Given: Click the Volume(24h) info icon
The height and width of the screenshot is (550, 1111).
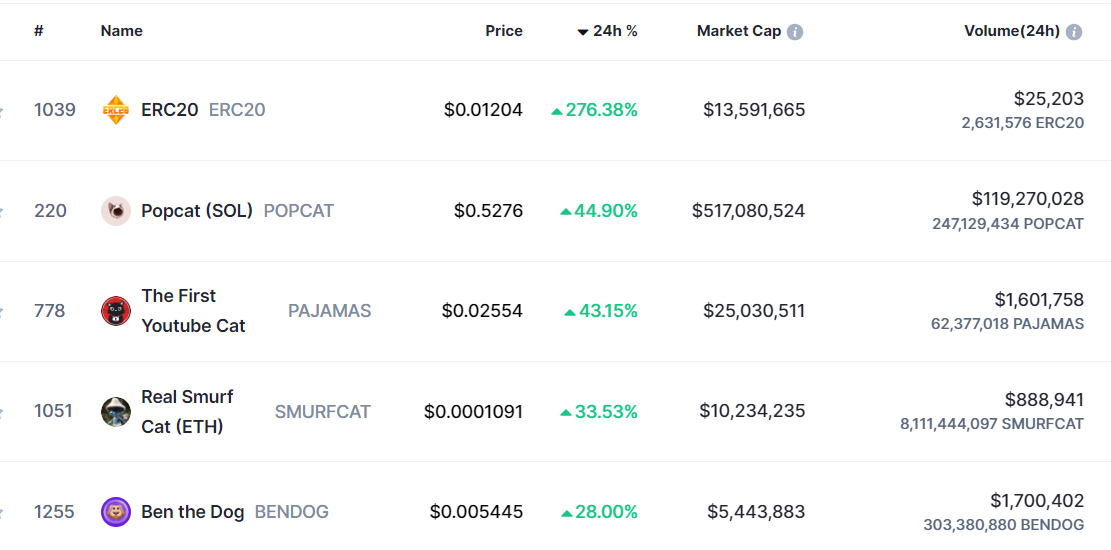Looking at the screenshot, I should (x=1074, y=32).
